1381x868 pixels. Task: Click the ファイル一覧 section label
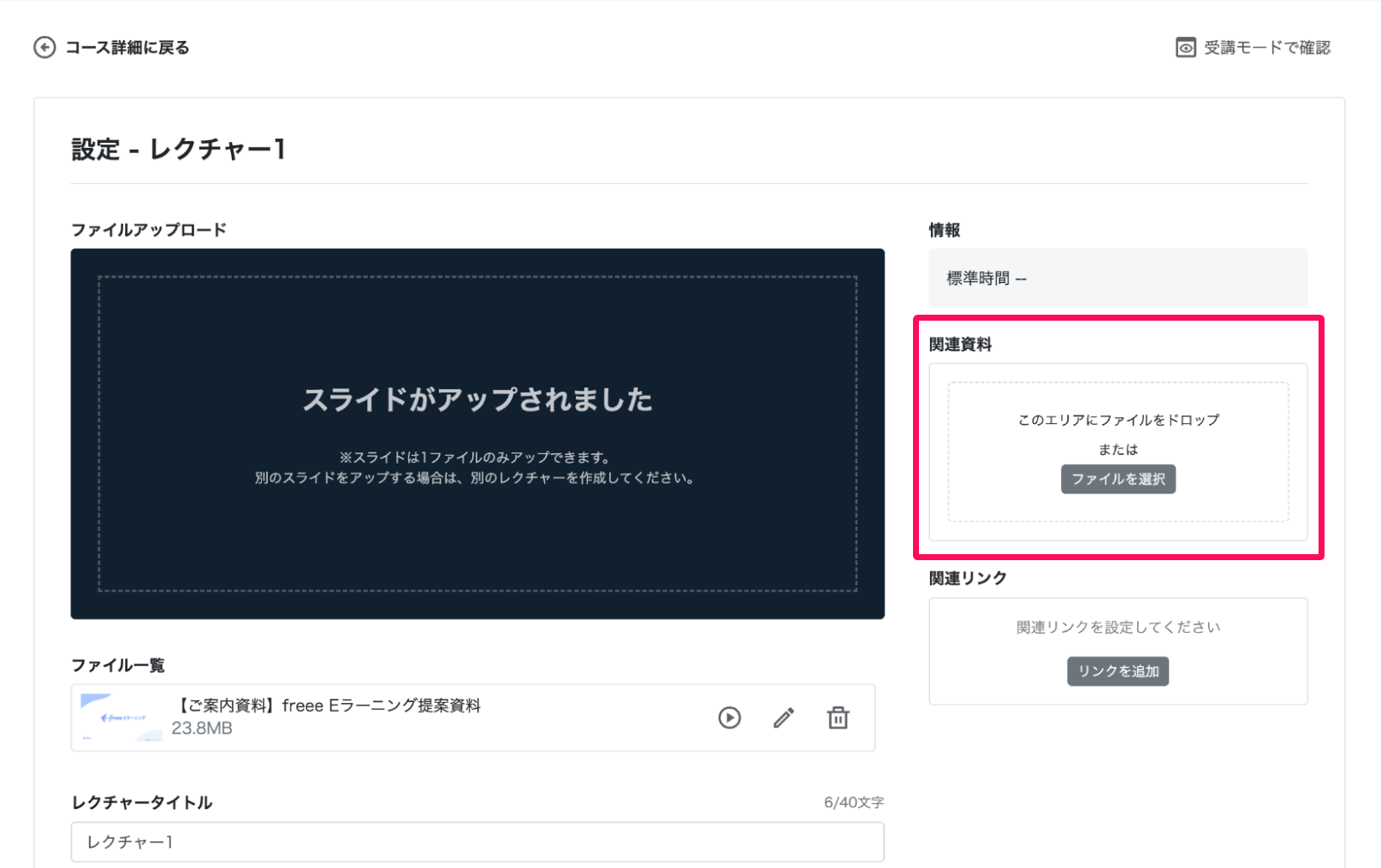(118, 665)
